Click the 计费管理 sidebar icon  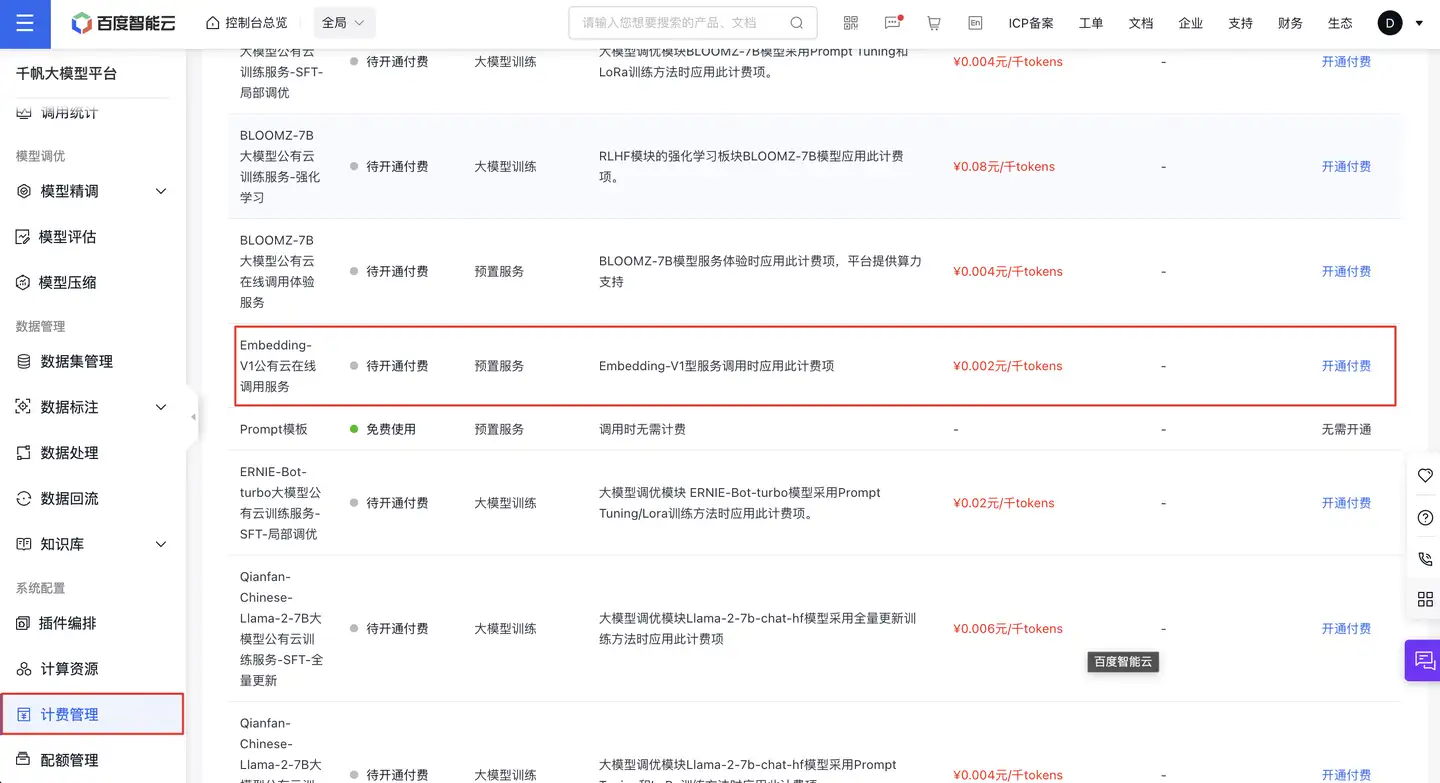click(24, 715)
